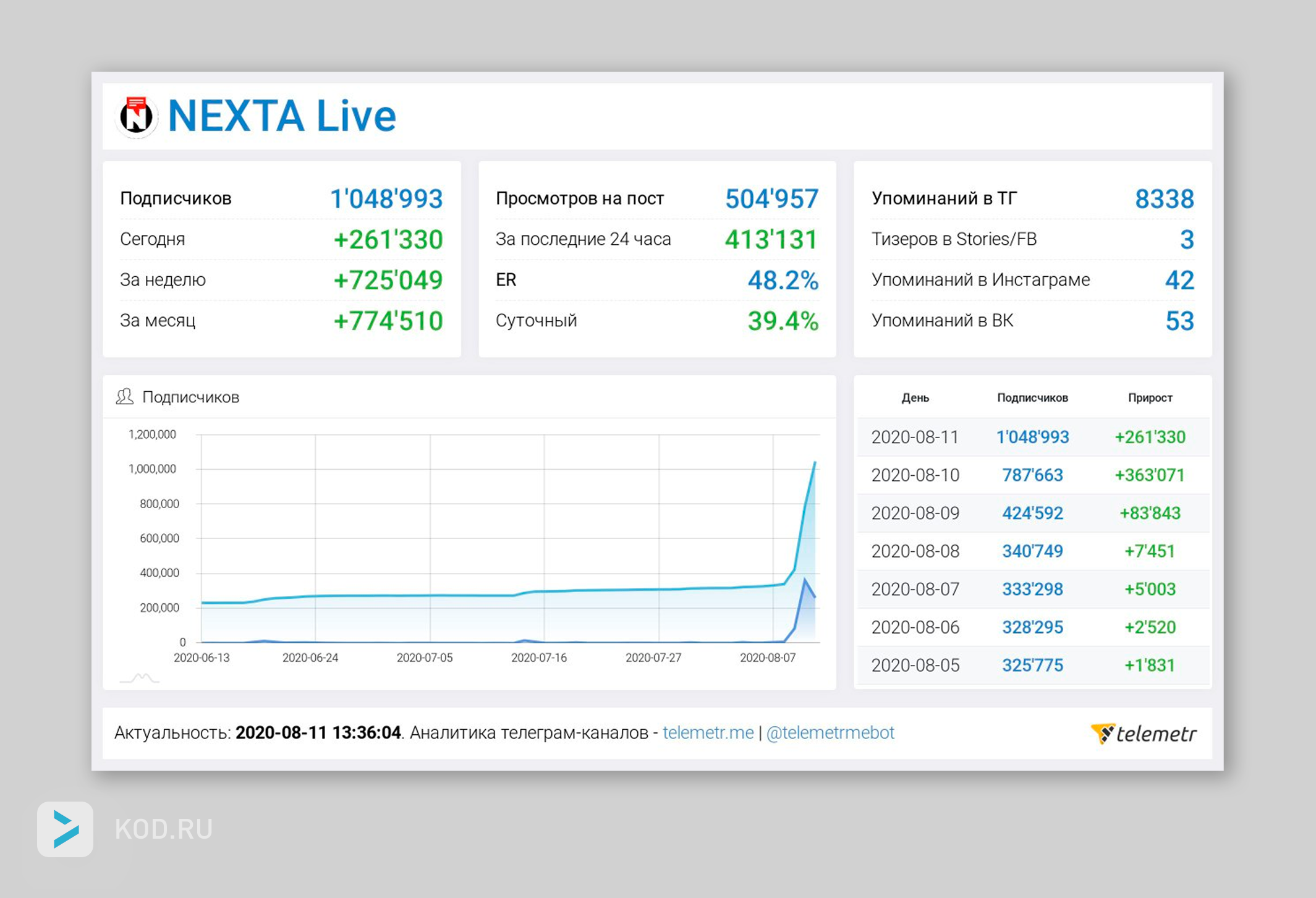Click the subscribers people icon above chart

(125, 397)
